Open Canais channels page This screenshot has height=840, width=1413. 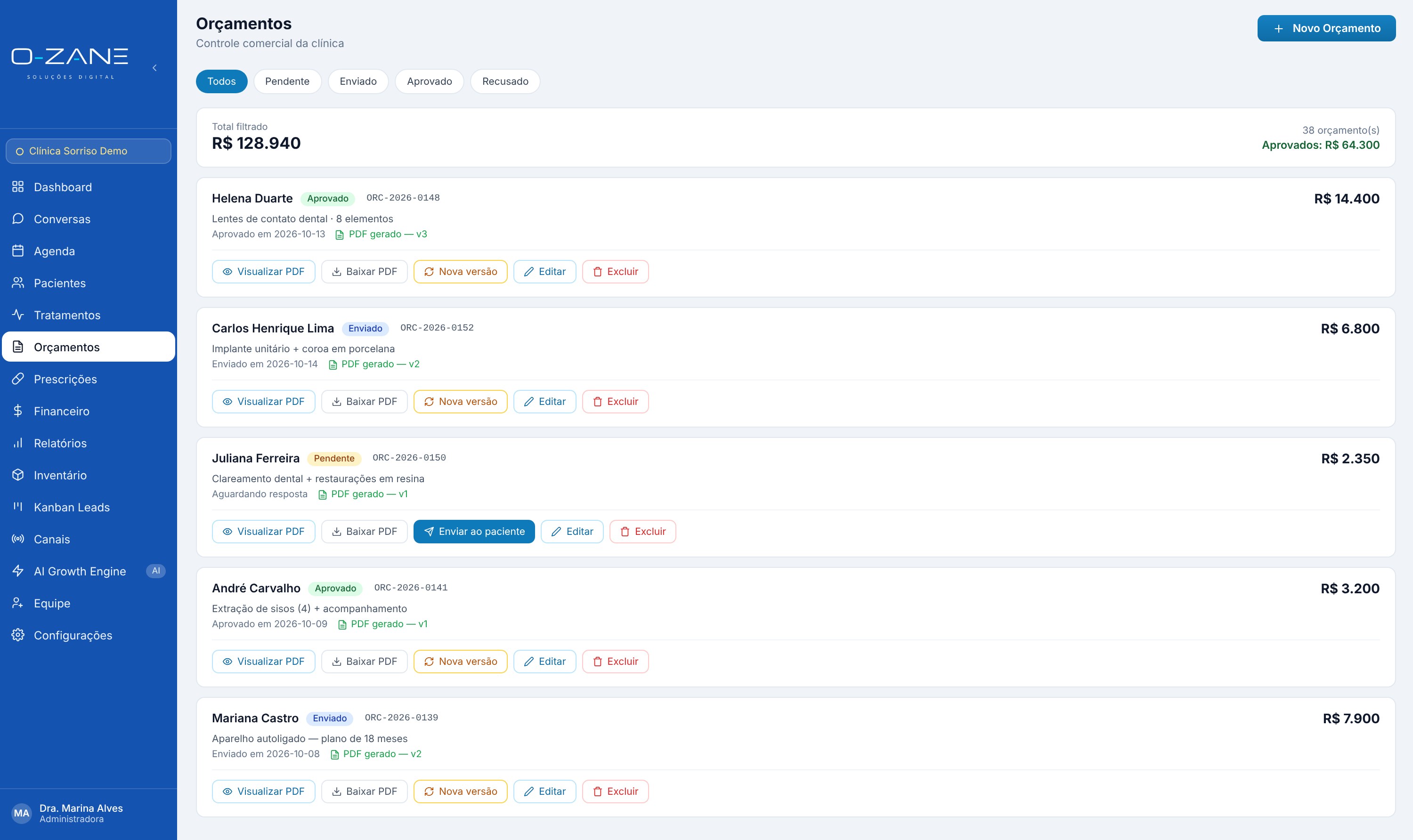pyautogui.click(x=89, y=539)
